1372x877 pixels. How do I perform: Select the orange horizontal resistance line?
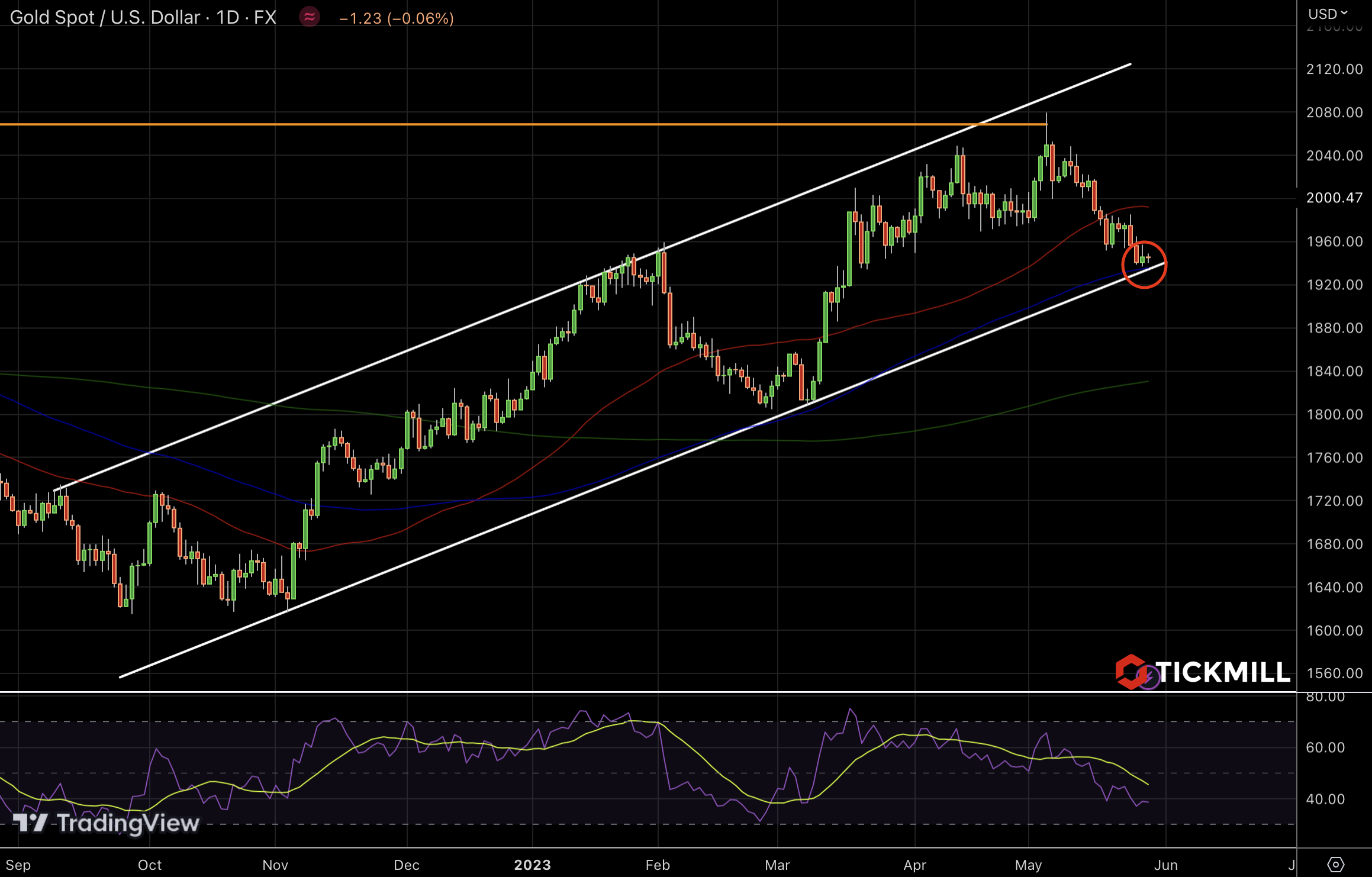pyautogui.click(x=474, y=124)
